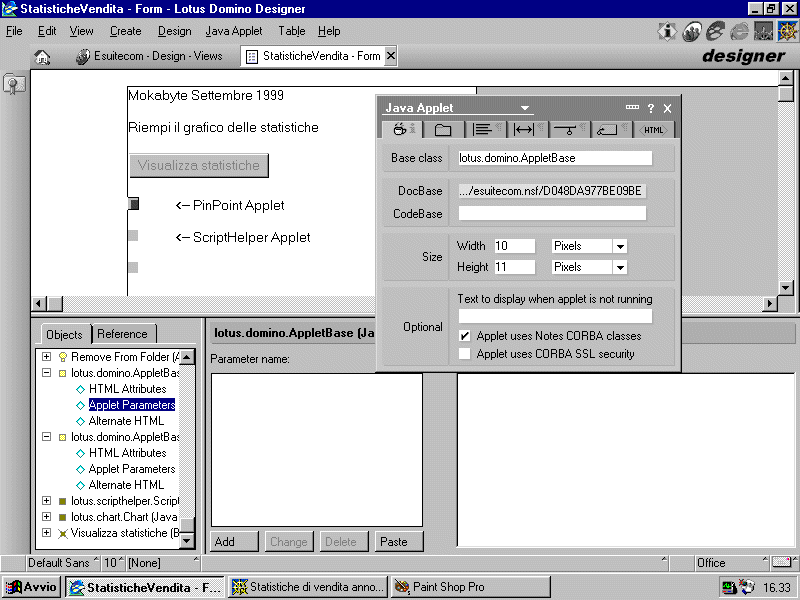800x600 pixels.
Task: Click the form vertical scrollbar down arrow
Action: [786, 288]
